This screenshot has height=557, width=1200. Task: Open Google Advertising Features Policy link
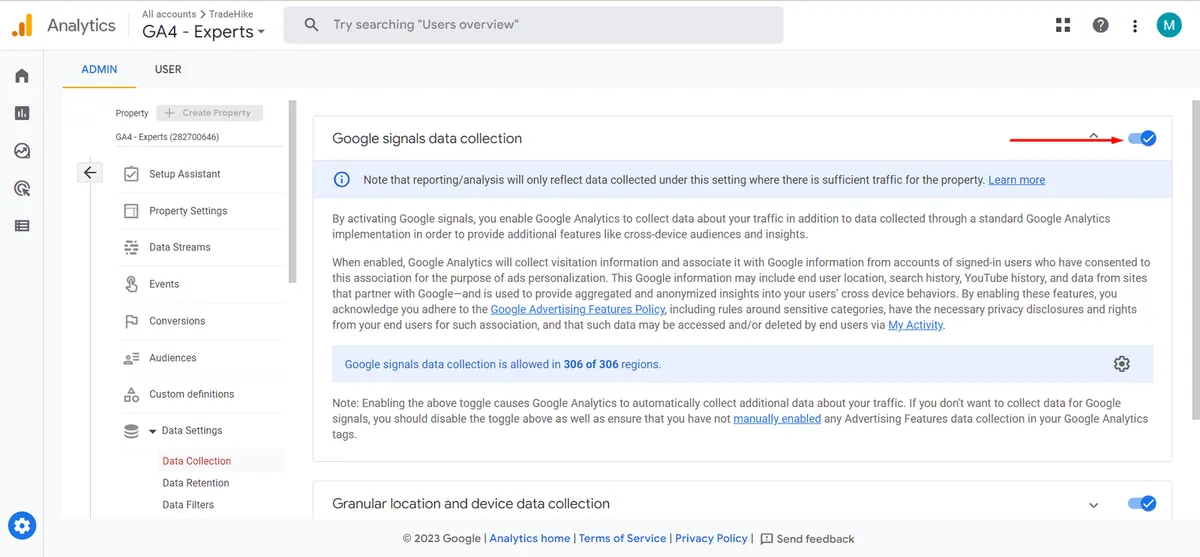click(577, 310)
